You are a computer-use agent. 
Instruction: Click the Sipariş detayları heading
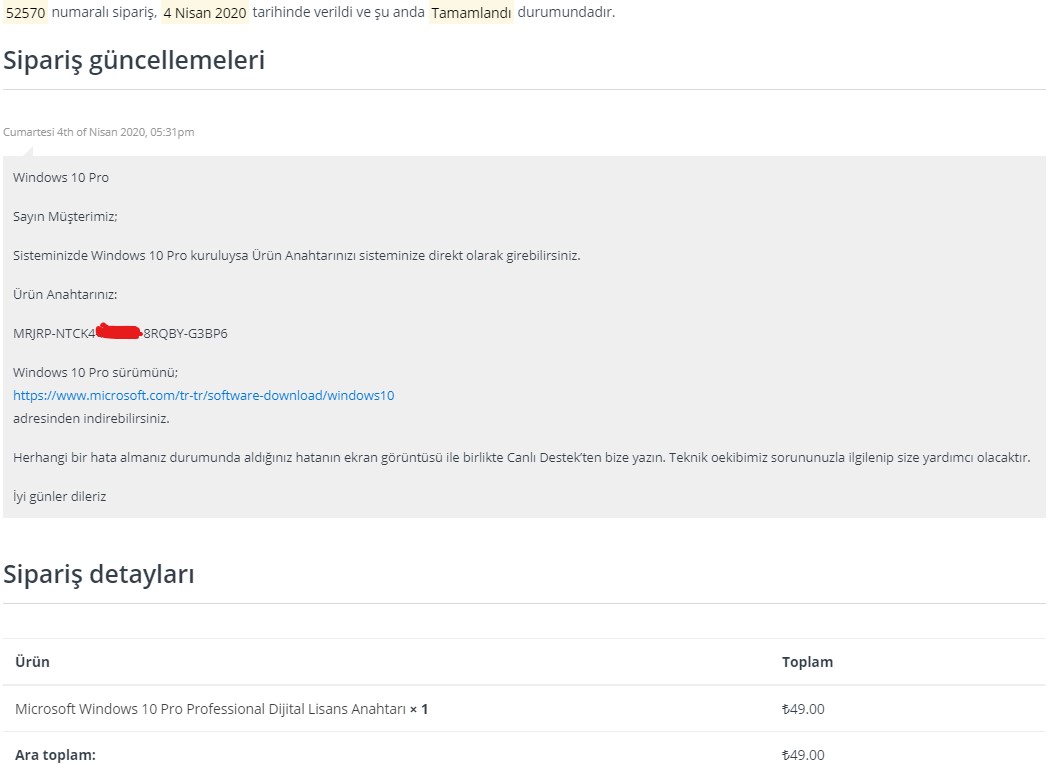coord(99,574)
